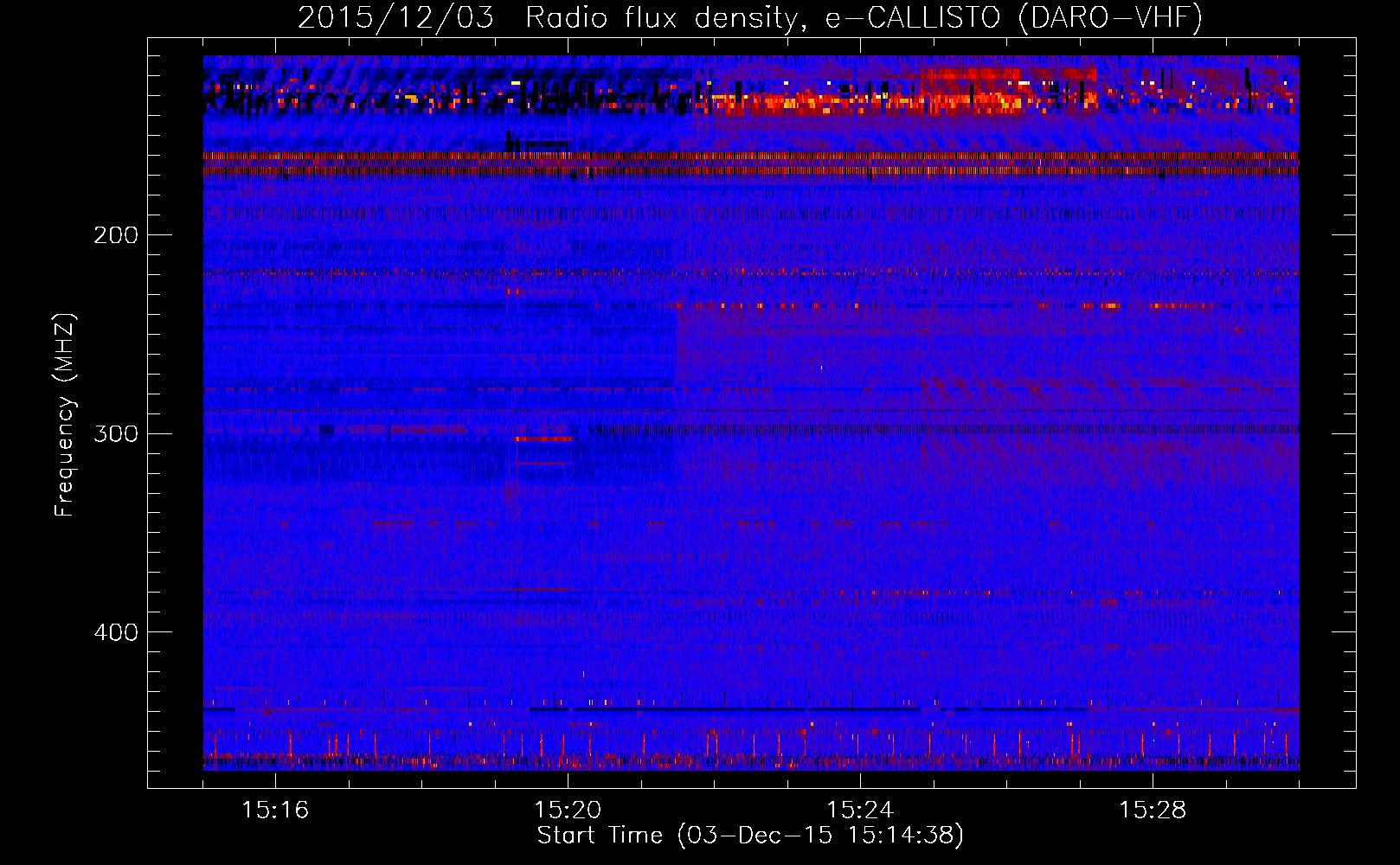Click the 15:16 time tick label
This screenshot has width=1400, height=865.
[x=275, y=810]
